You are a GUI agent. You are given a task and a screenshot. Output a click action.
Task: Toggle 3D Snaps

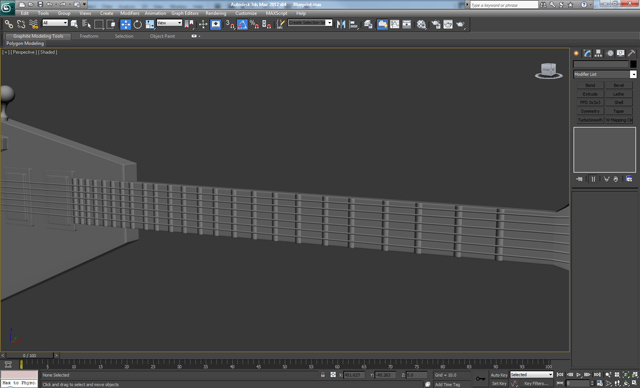[230, 24]
